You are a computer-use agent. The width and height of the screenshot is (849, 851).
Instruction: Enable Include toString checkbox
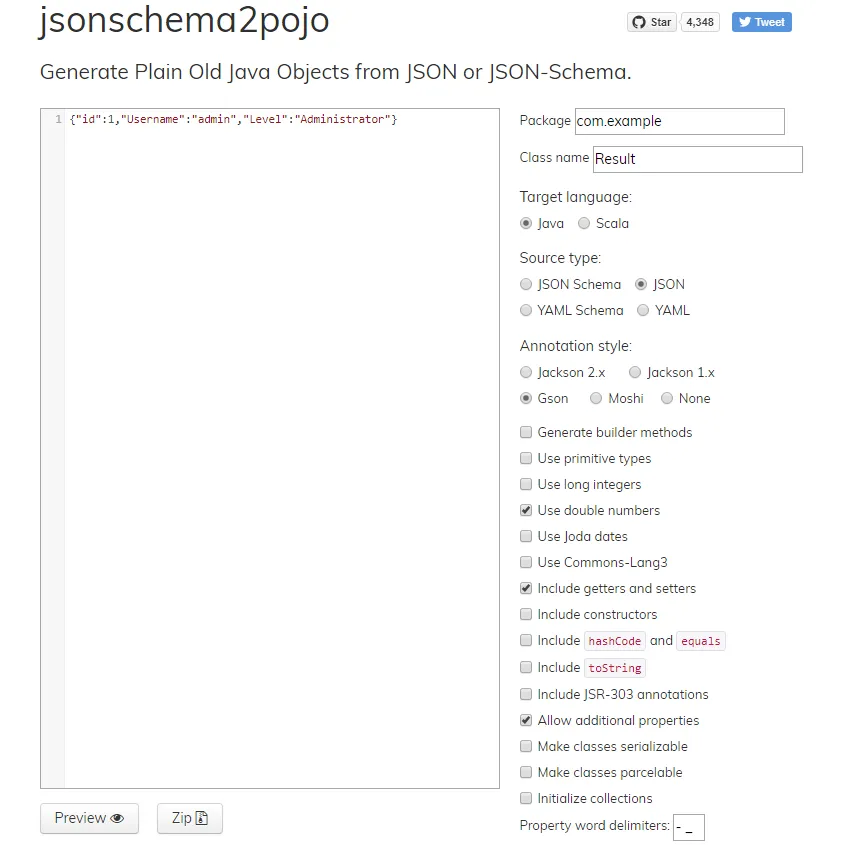click(526, 667)
